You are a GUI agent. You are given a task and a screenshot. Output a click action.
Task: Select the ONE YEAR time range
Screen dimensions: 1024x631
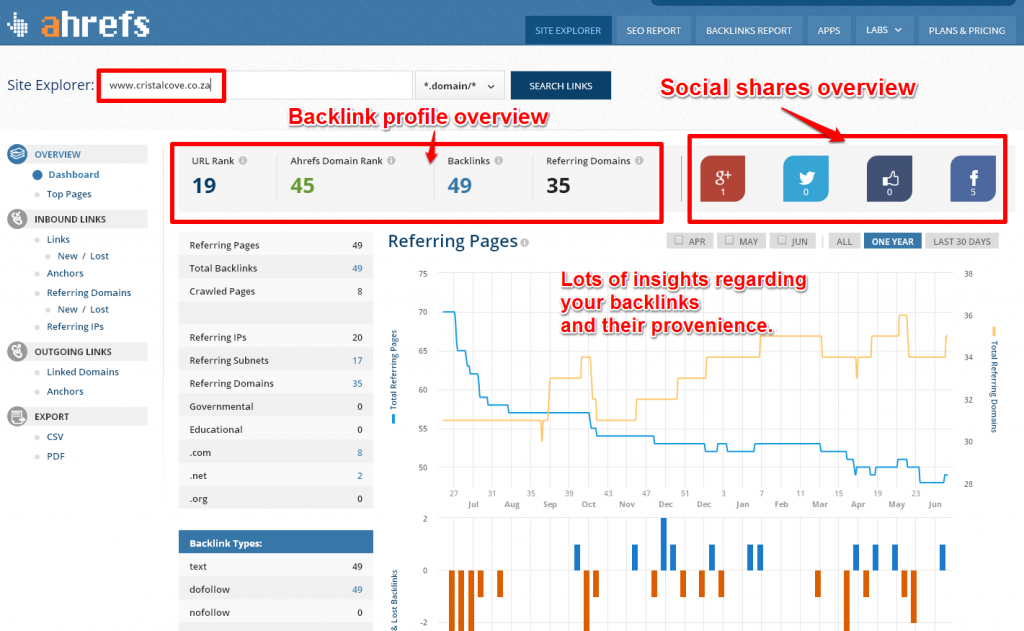[893, 241]
